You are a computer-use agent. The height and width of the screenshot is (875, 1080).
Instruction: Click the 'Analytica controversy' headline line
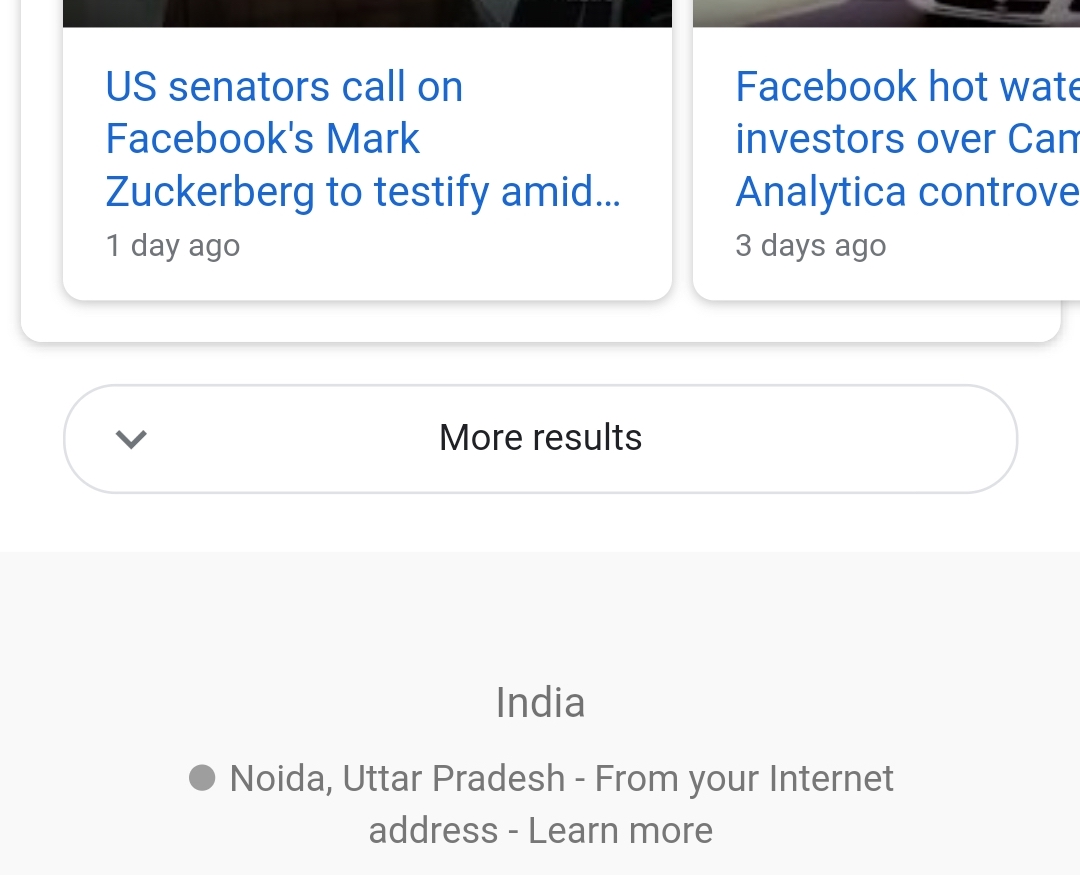[907, 192]
